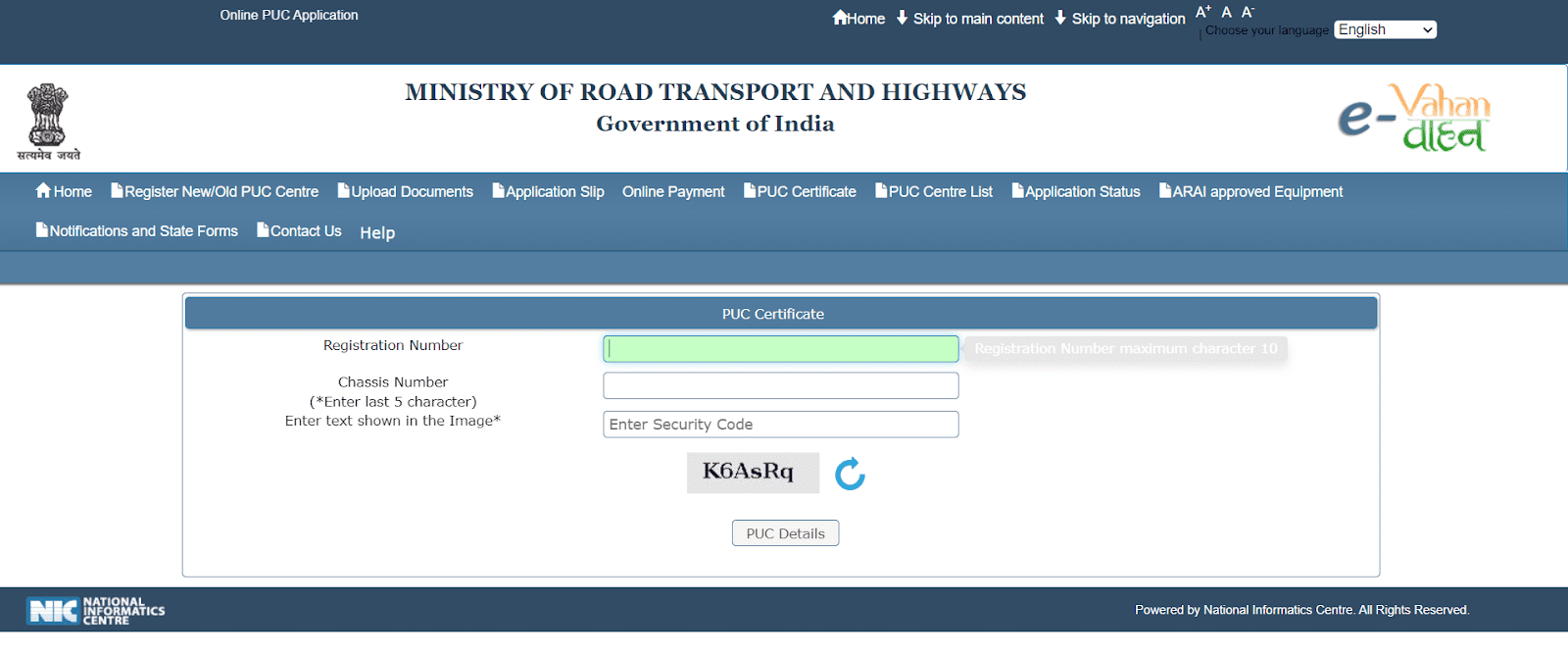The height and width of the screenshot is (655, 1568).
Task: Decrease font size with A- icon
Action: click(x=1248, y=13)
